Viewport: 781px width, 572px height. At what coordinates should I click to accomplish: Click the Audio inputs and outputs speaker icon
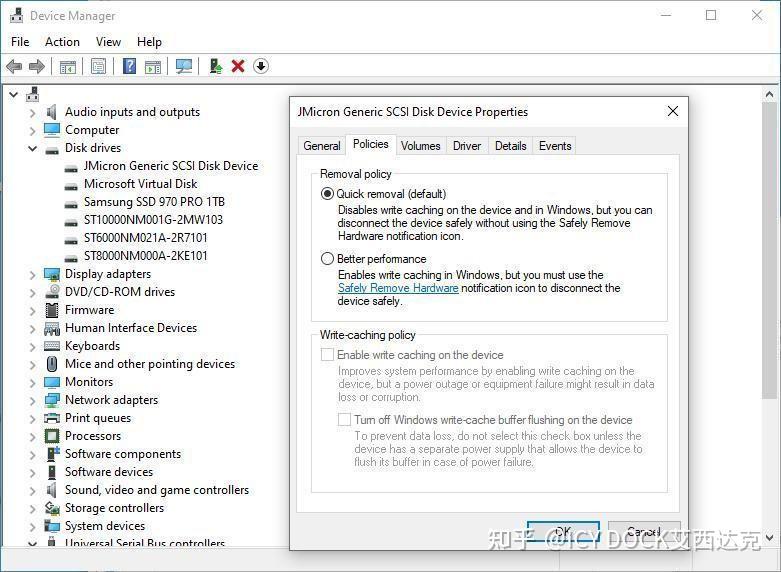point(51,112)
